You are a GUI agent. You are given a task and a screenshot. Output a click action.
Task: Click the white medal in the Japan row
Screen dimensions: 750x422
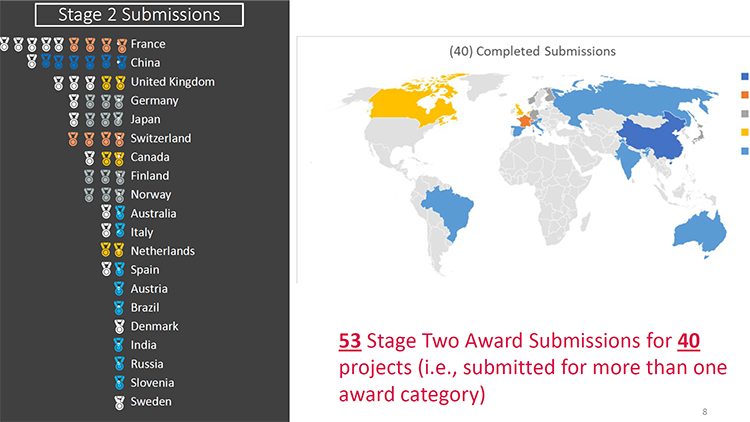74,120
